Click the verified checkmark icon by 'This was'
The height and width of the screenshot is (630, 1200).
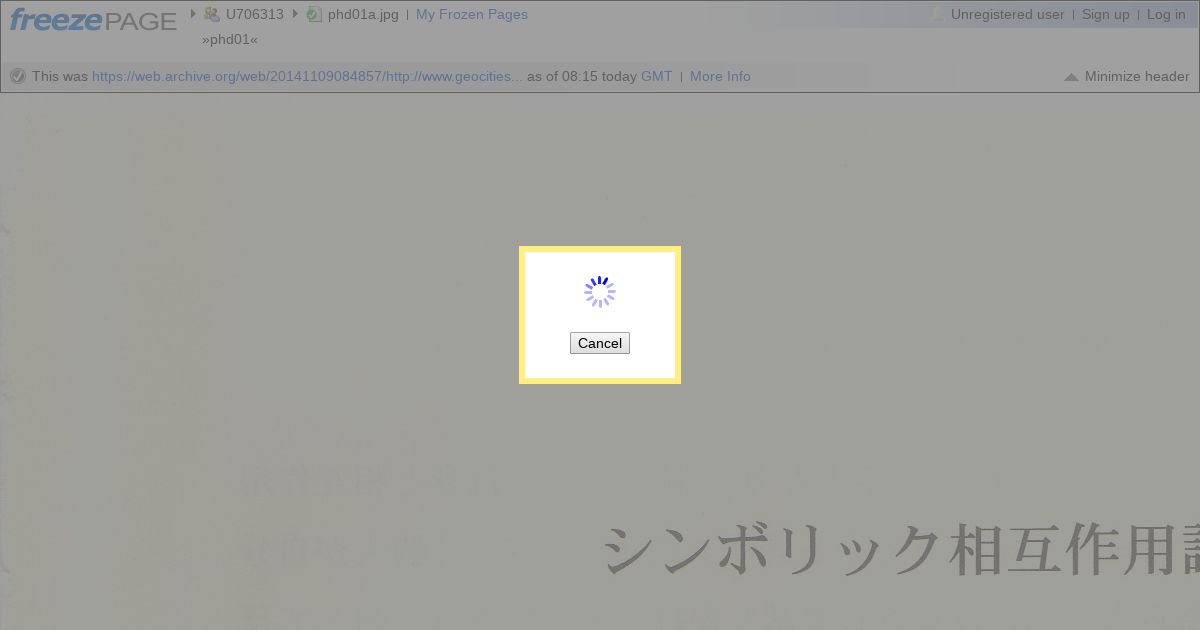[18, 76]
